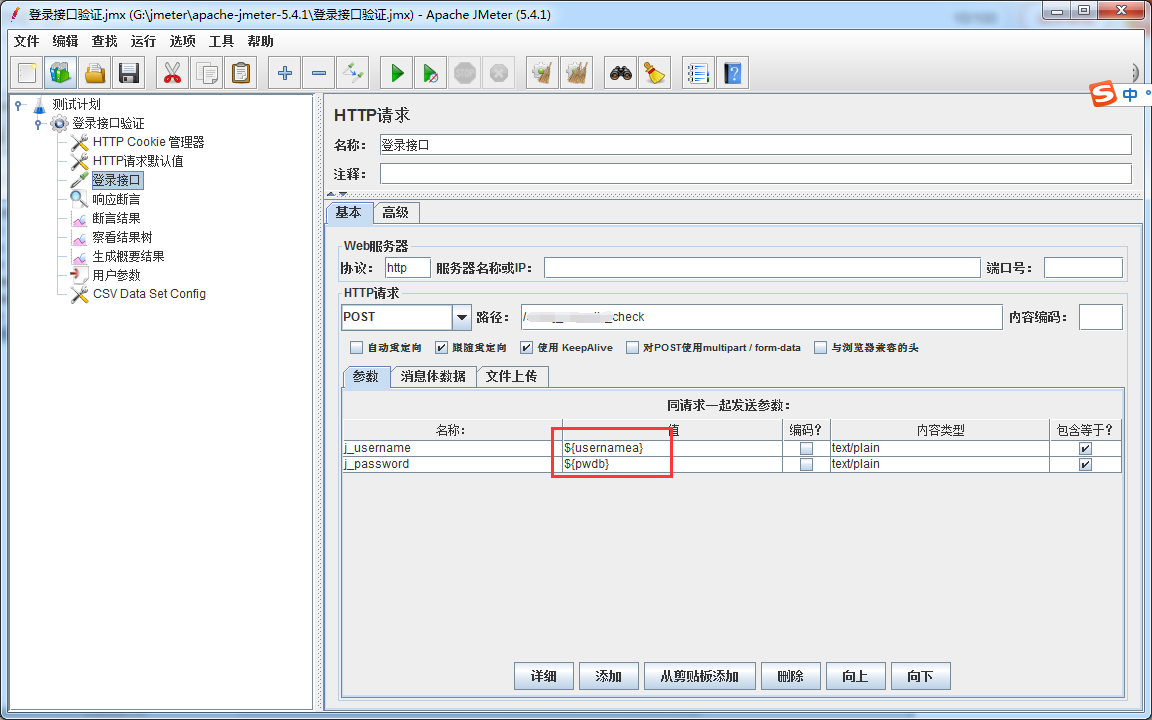Viewport: 1152px width, 720px height.
Task: Open the Function Helper list icon
Action: click(x=698, y=73)
